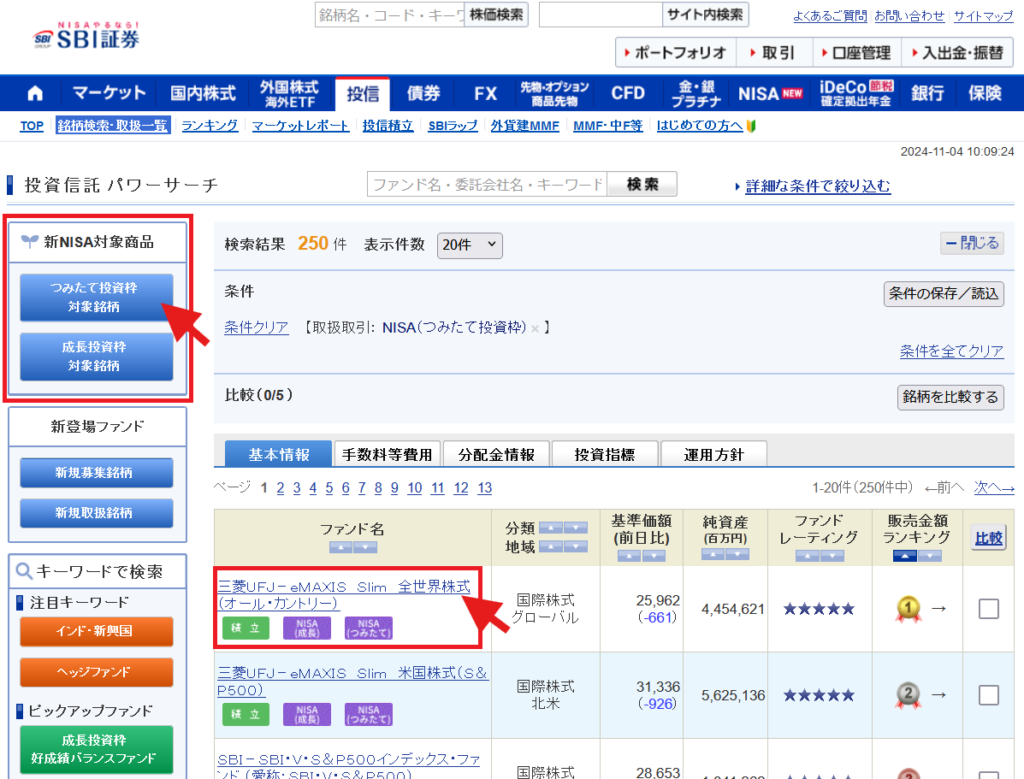Open 口座管理 menu

(x=857, y=53)
